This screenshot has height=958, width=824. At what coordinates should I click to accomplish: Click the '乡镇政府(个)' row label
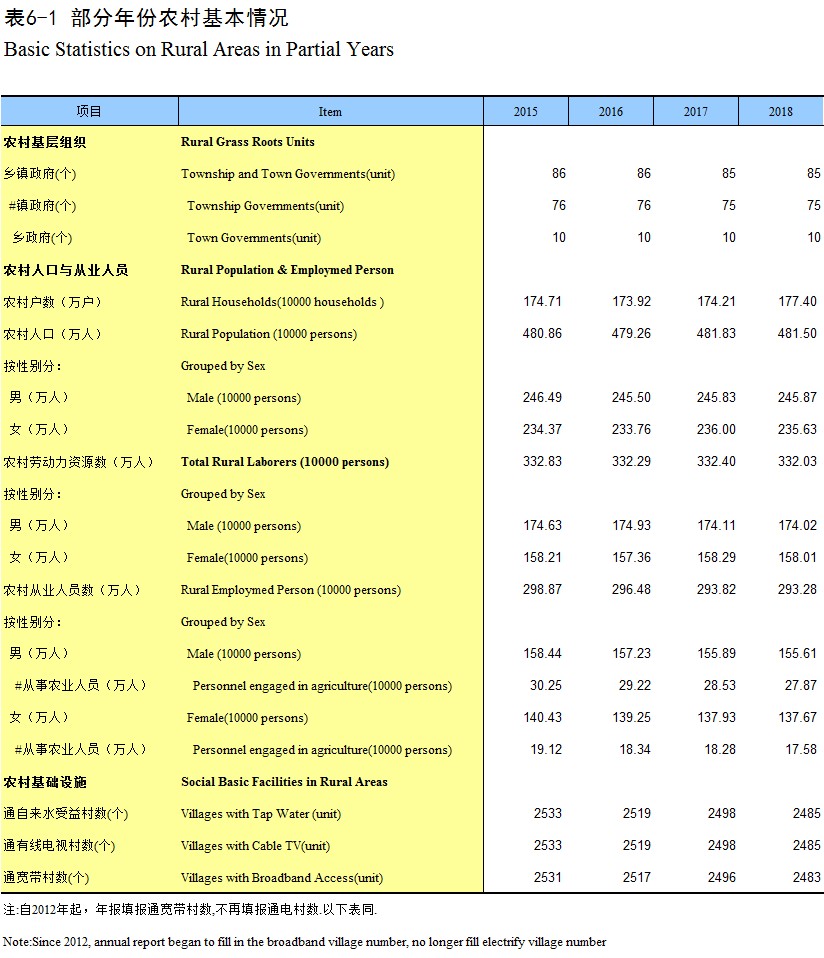pos(40,174)
